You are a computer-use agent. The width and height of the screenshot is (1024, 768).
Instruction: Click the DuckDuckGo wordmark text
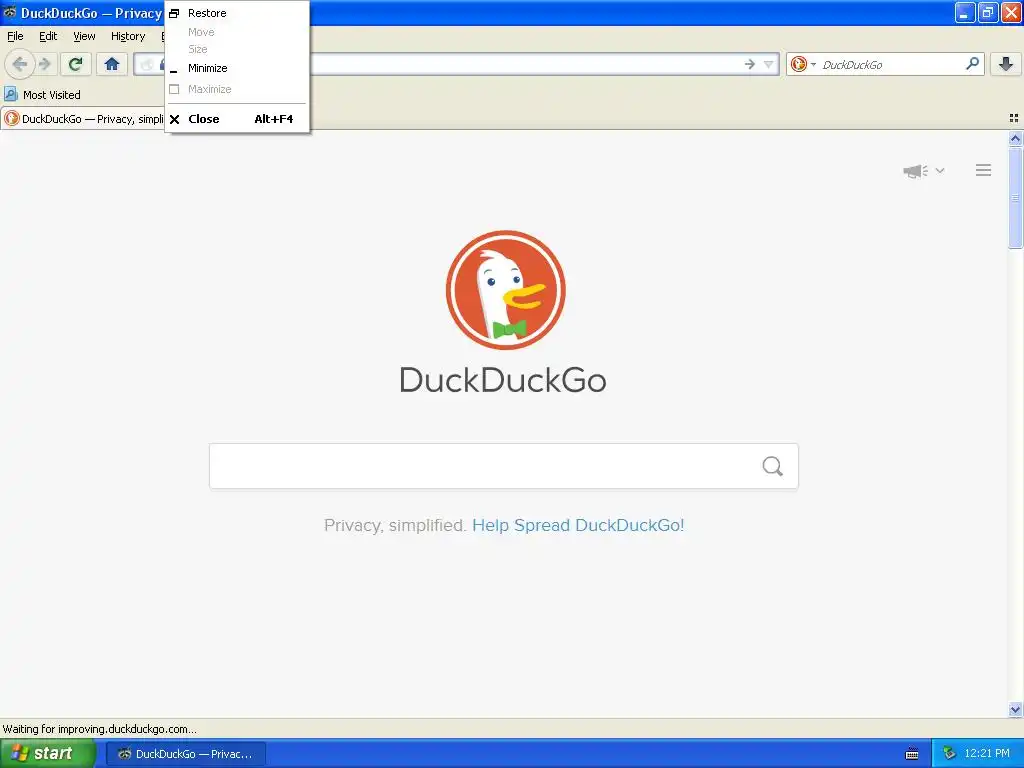point(503,380)
